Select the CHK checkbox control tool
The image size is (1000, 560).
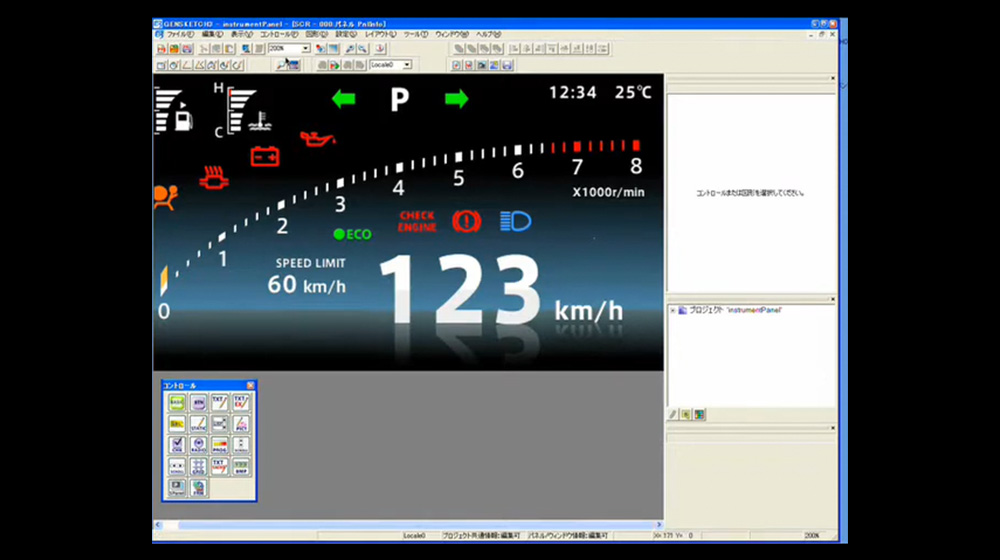click(x=177, y=446)
